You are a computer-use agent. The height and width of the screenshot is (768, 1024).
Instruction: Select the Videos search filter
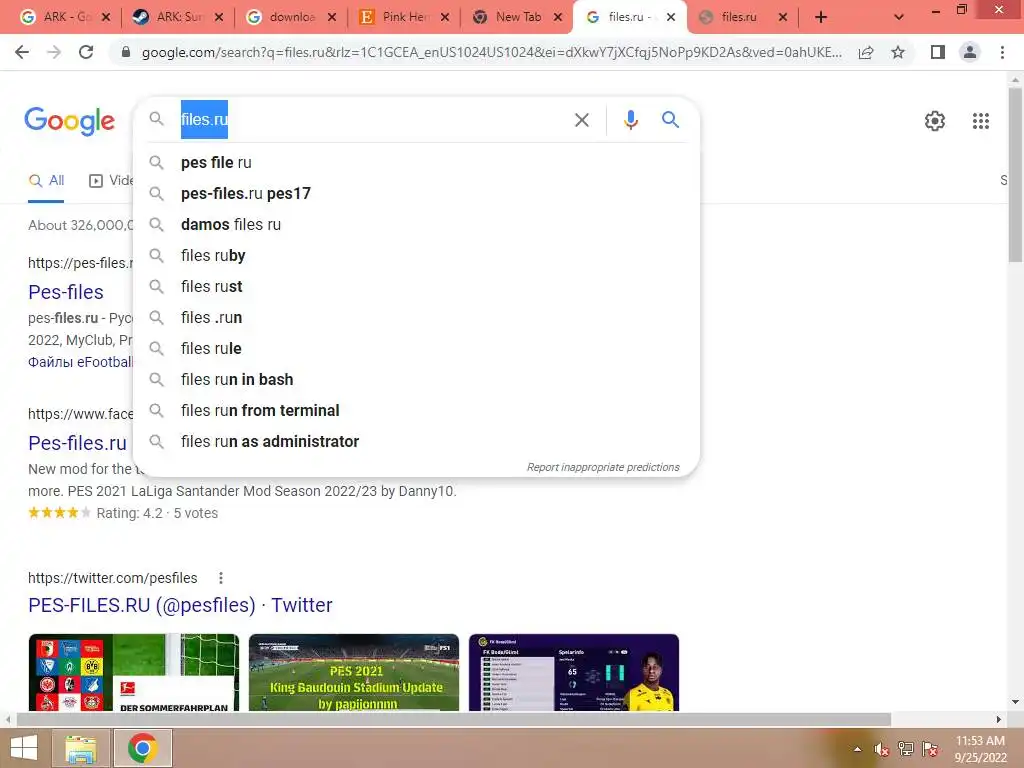click(x=110, y=180)
